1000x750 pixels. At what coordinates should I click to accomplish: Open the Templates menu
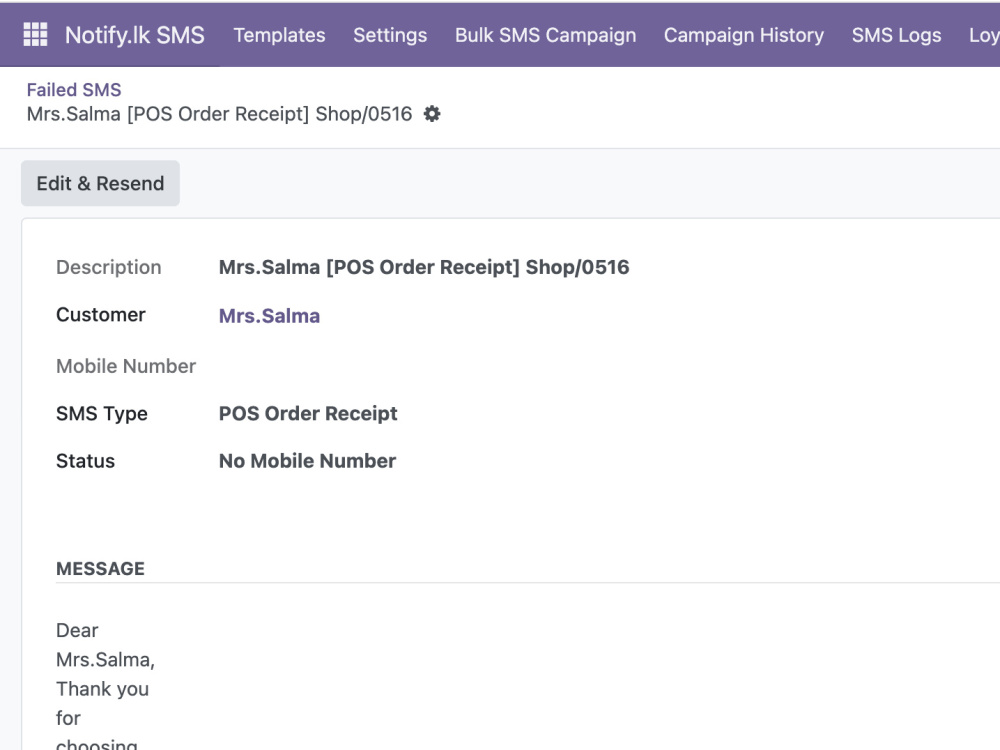point(279,35)
